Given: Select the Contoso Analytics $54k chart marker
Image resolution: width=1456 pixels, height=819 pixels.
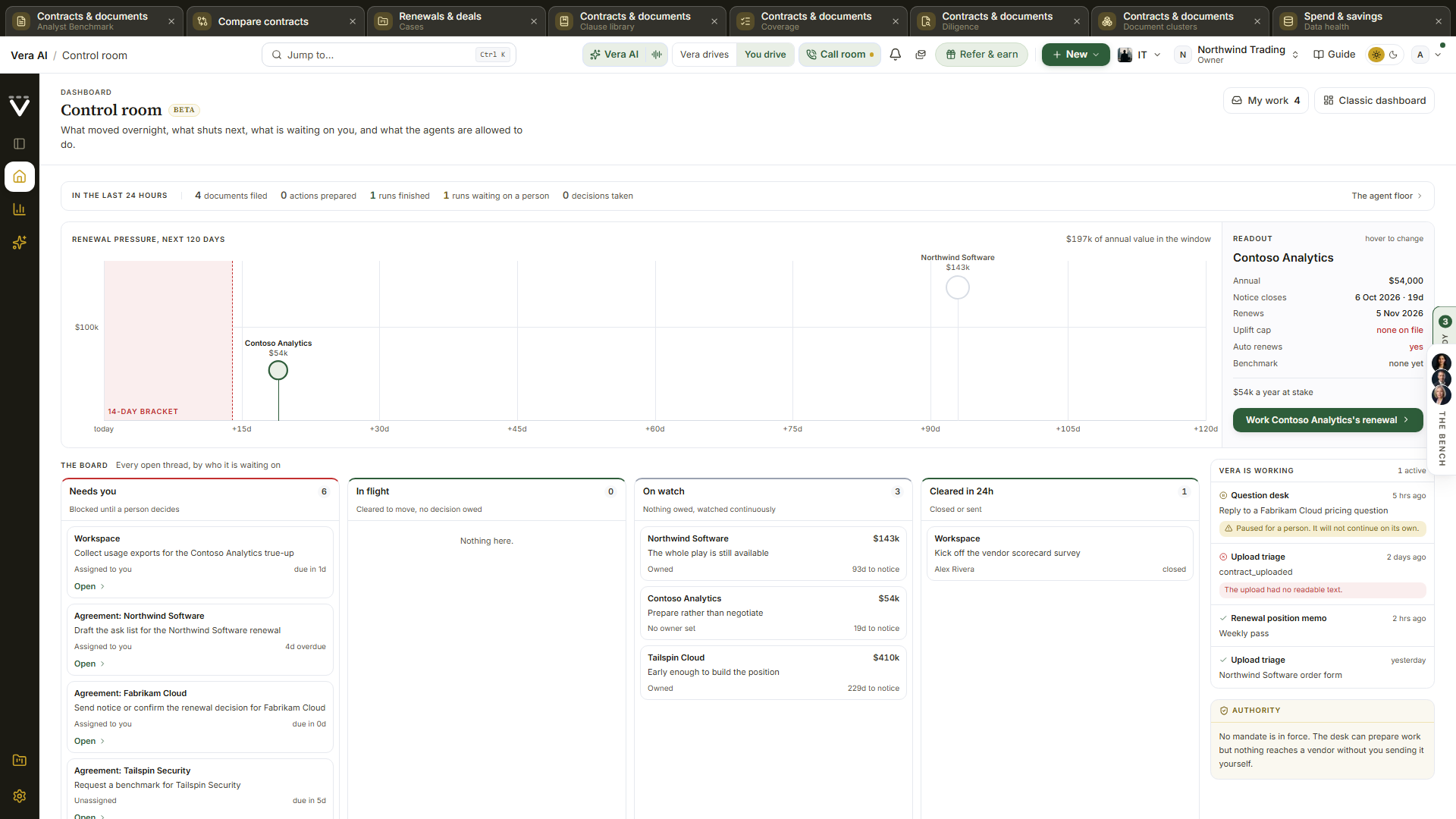Looking at the screenshot, I should pyautogui.click(x=278, y=370).
